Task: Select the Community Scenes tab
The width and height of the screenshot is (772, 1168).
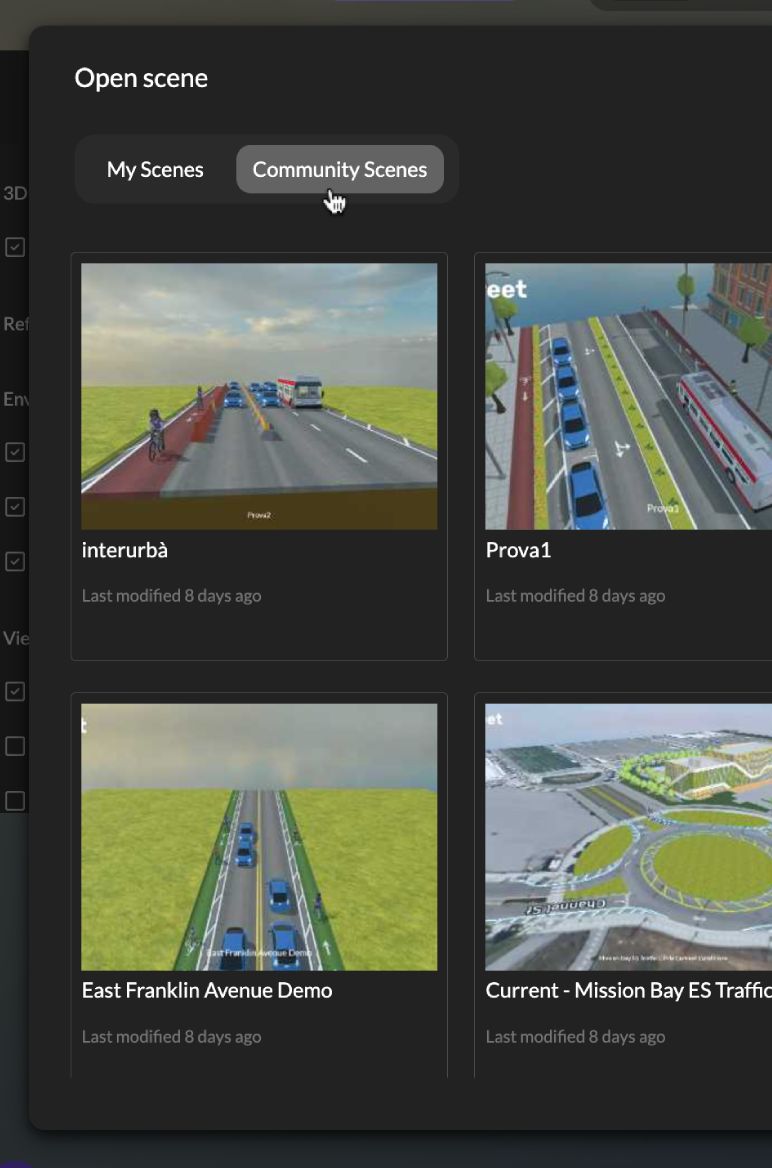Action: click(339, 170)
